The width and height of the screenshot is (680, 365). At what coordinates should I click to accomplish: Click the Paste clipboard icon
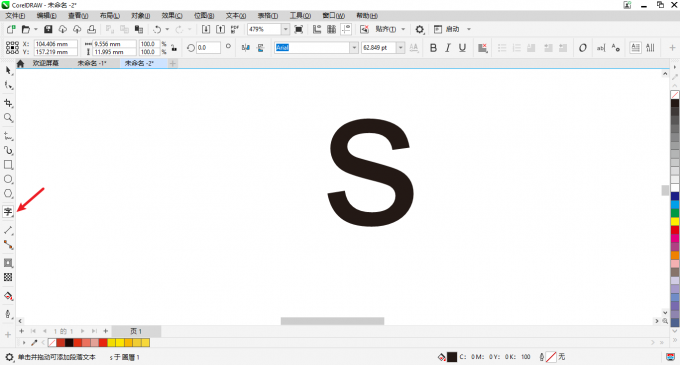[139, 29]
